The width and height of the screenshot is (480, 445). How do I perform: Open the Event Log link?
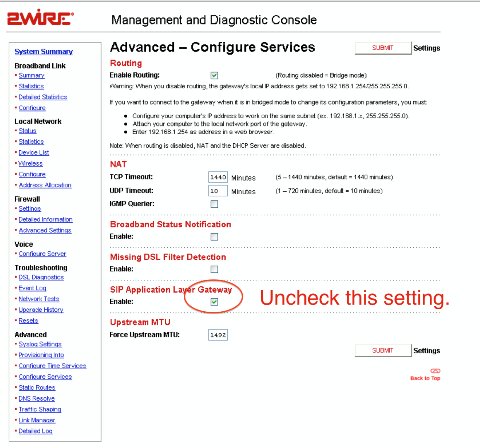(32, 288)
